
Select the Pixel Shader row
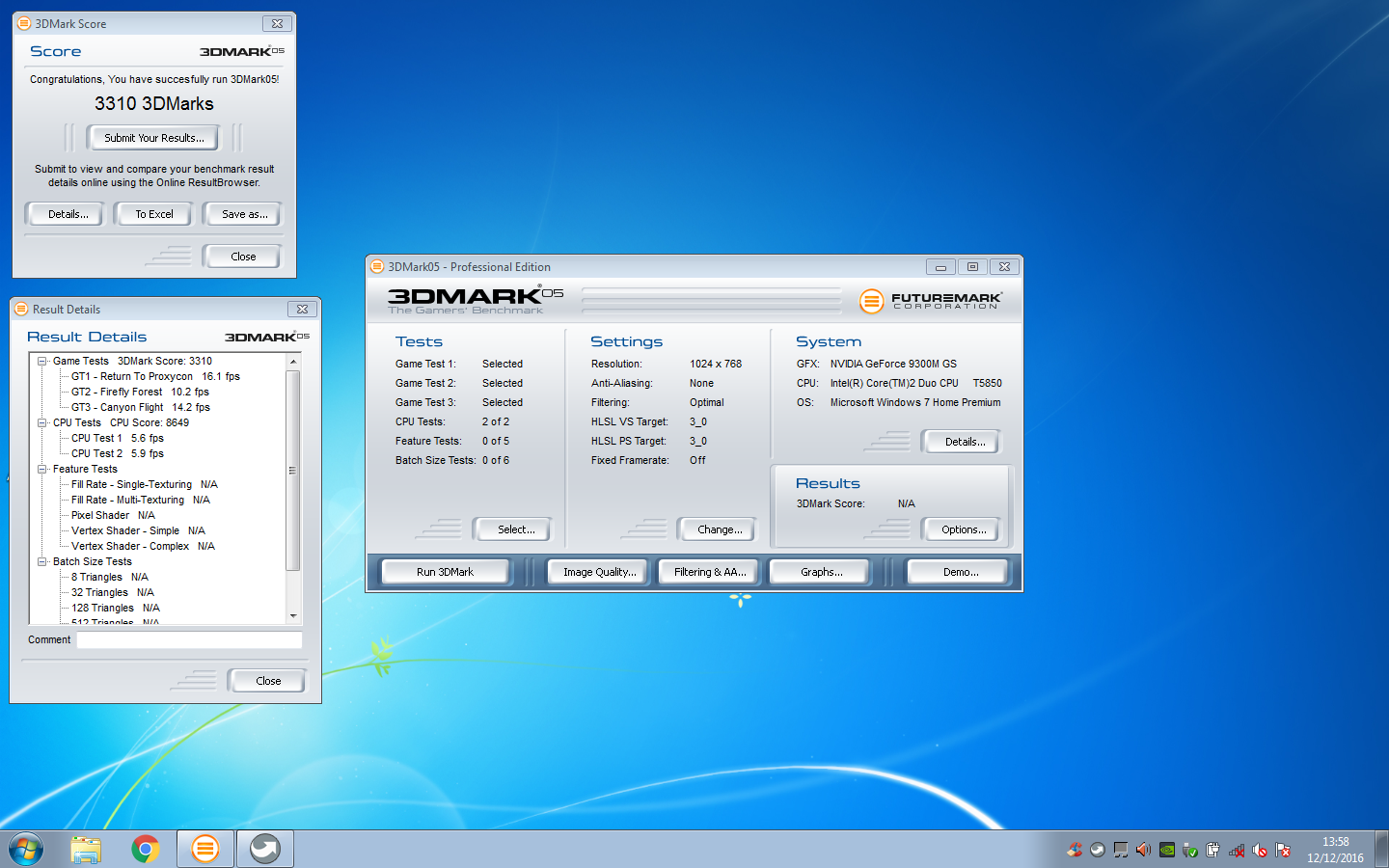113,516
